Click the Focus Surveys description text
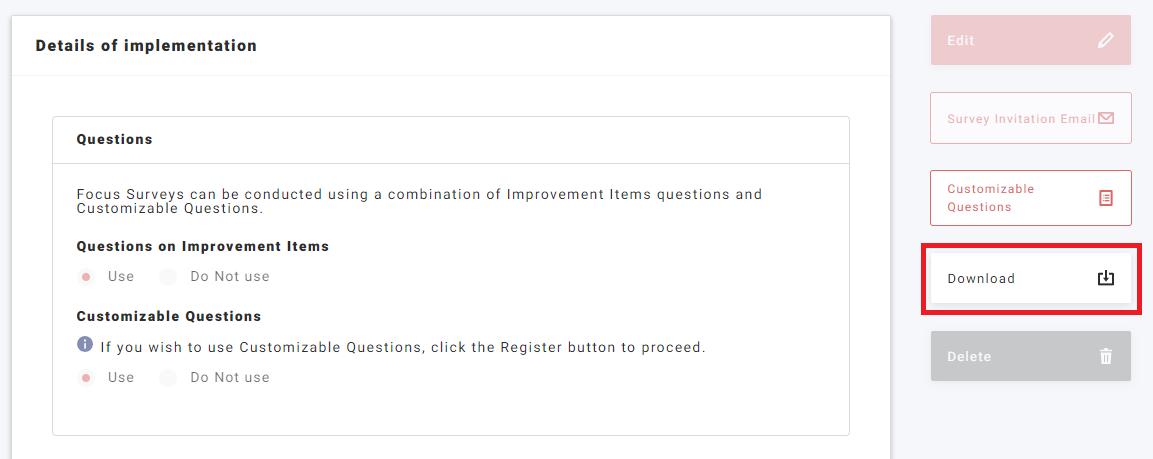 [x=419, y=201]
